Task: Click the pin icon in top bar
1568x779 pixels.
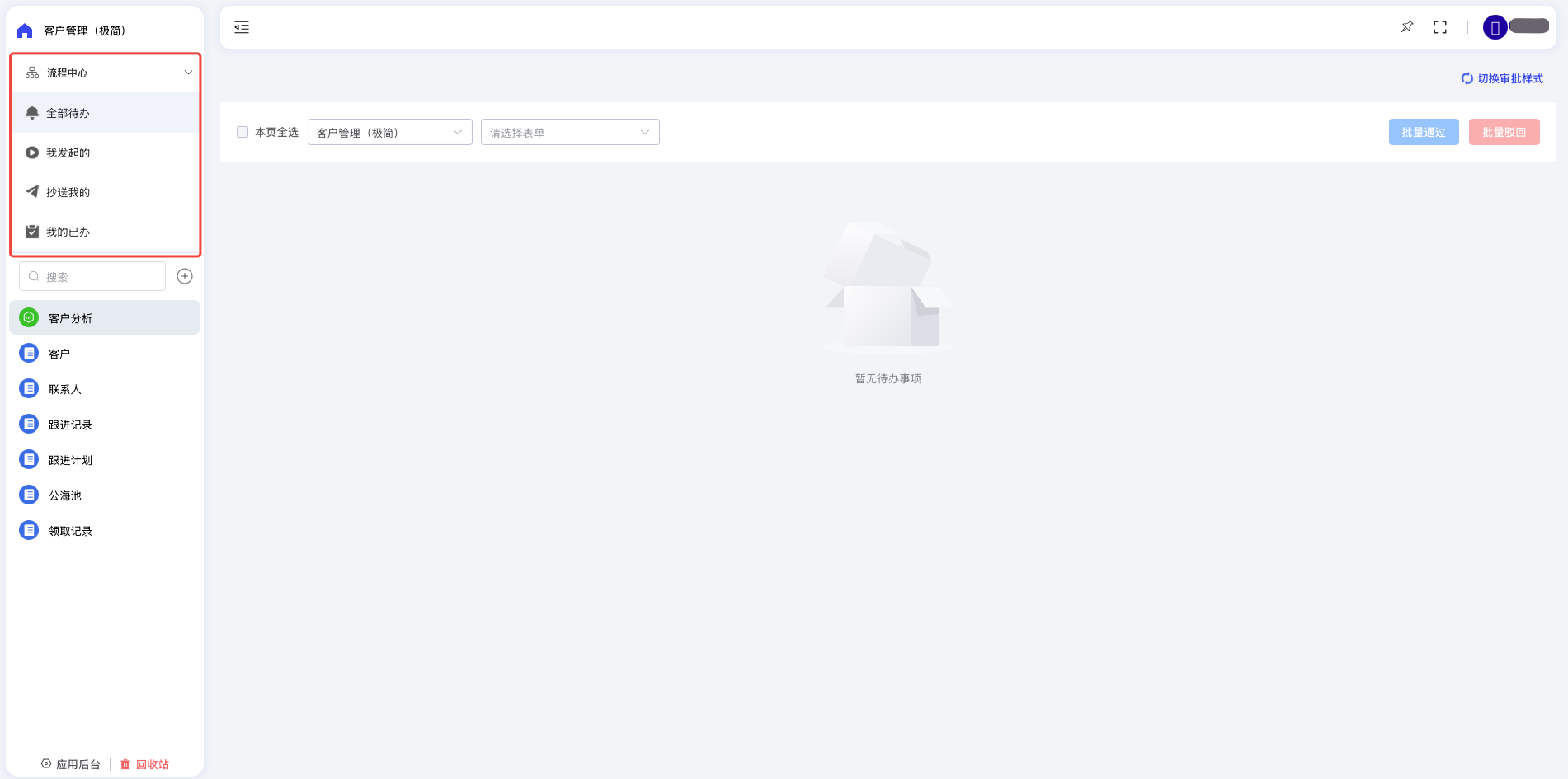Action: (x=1407, y=27)
